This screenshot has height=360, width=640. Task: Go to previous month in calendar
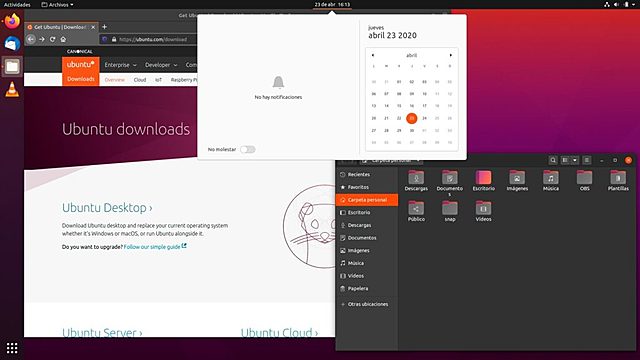[x=373, y=55]
